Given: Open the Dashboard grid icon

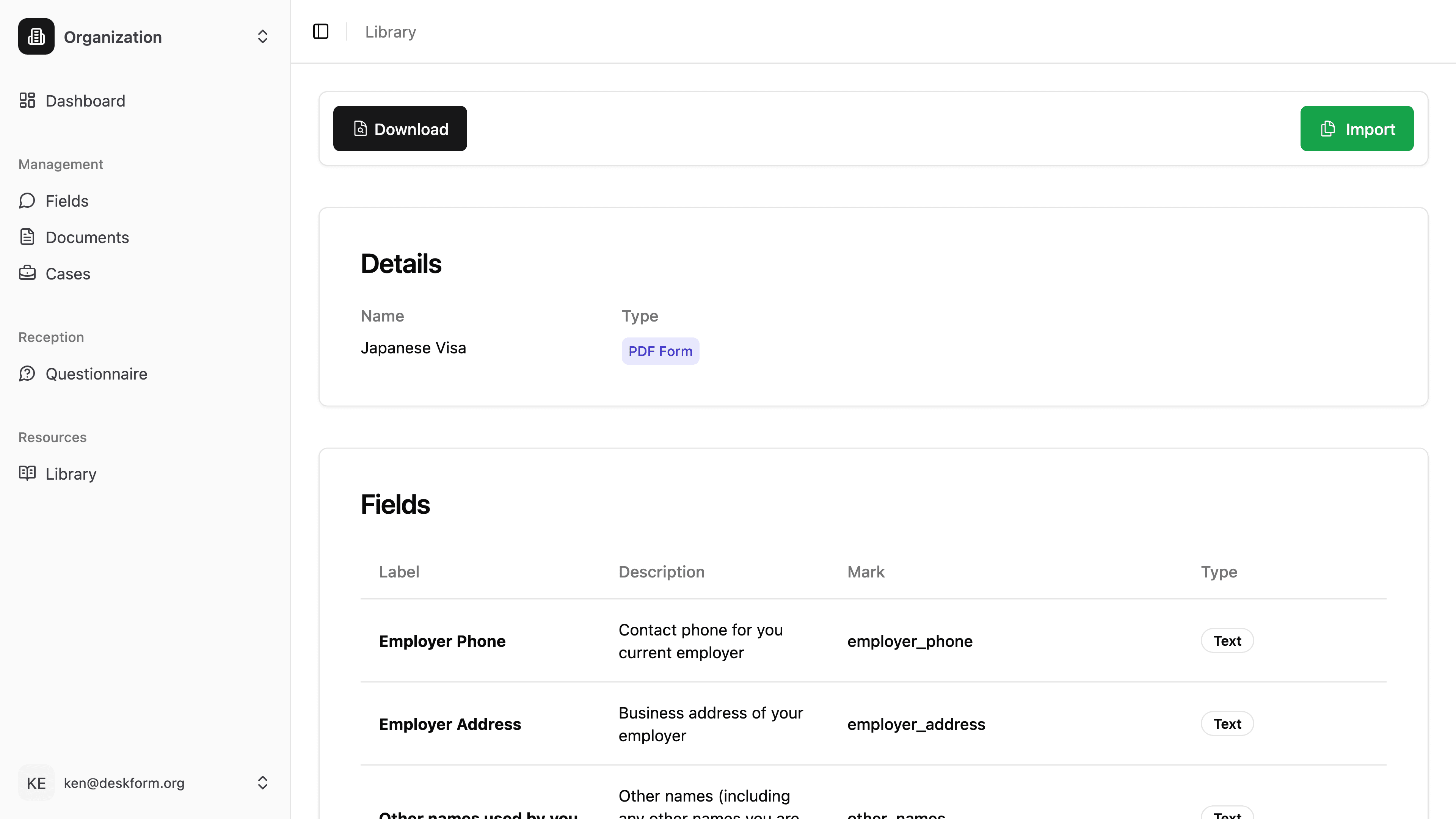Looking at the screenshot, I should (27, 100).
